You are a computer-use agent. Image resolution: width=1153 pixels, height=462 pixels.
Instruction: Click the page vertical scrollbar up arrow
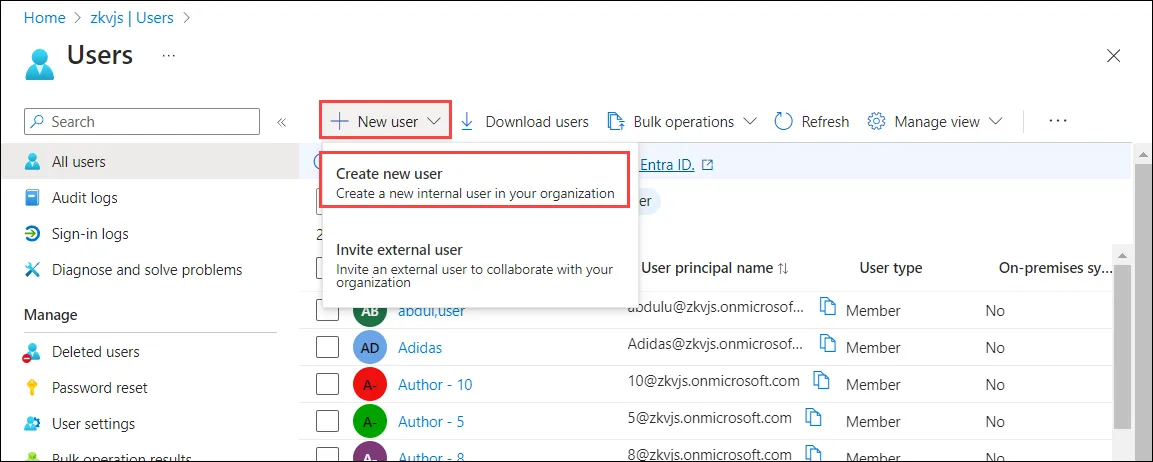tap(1142, 155)
